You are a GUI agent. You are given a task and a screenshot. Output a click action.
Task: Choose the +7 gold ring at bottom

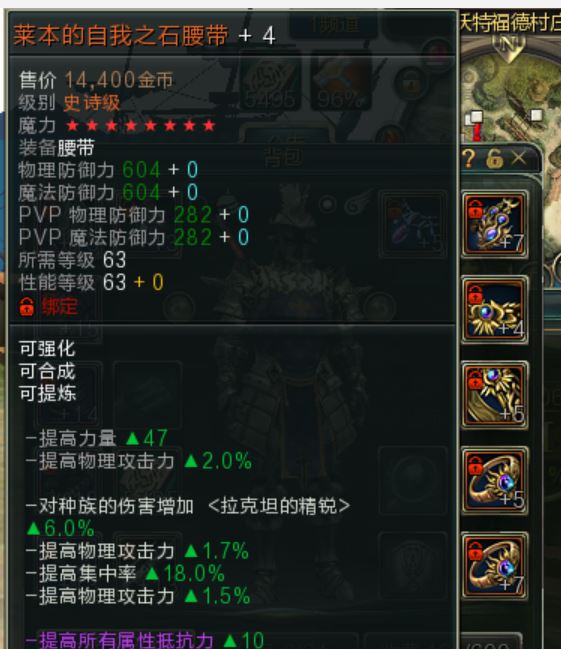point(494,565)
